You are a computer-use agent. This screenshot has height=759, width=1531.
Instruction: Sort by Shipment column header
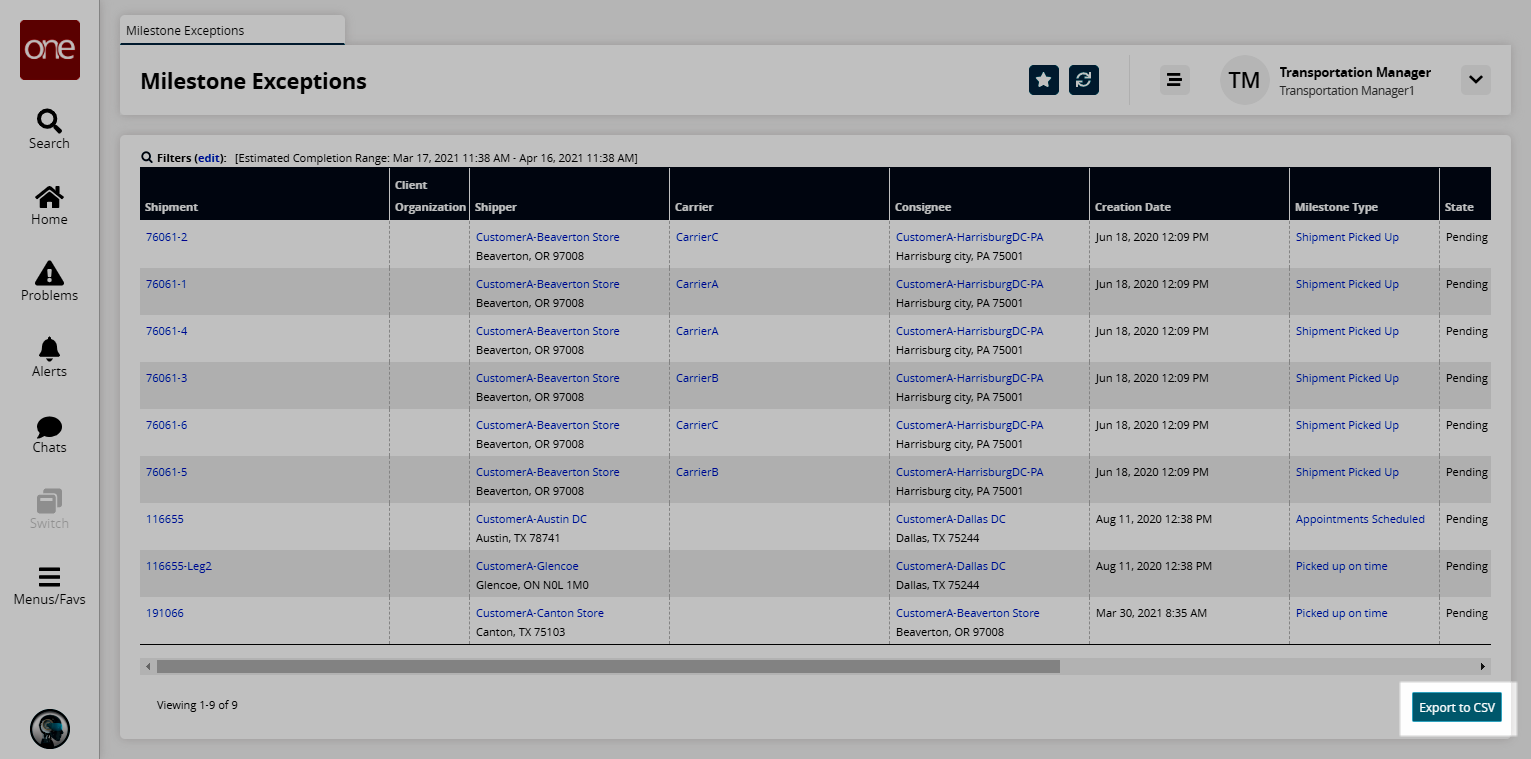pyautogui.click(x=264, y=194)
